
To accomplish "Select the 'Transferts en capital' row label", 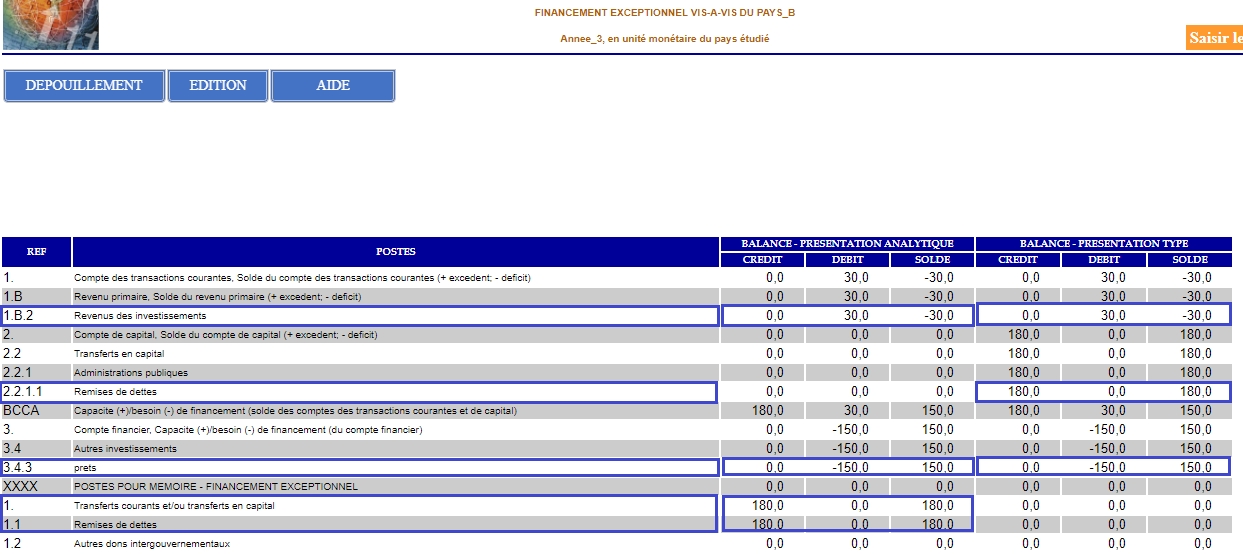I will coord(119,354).
